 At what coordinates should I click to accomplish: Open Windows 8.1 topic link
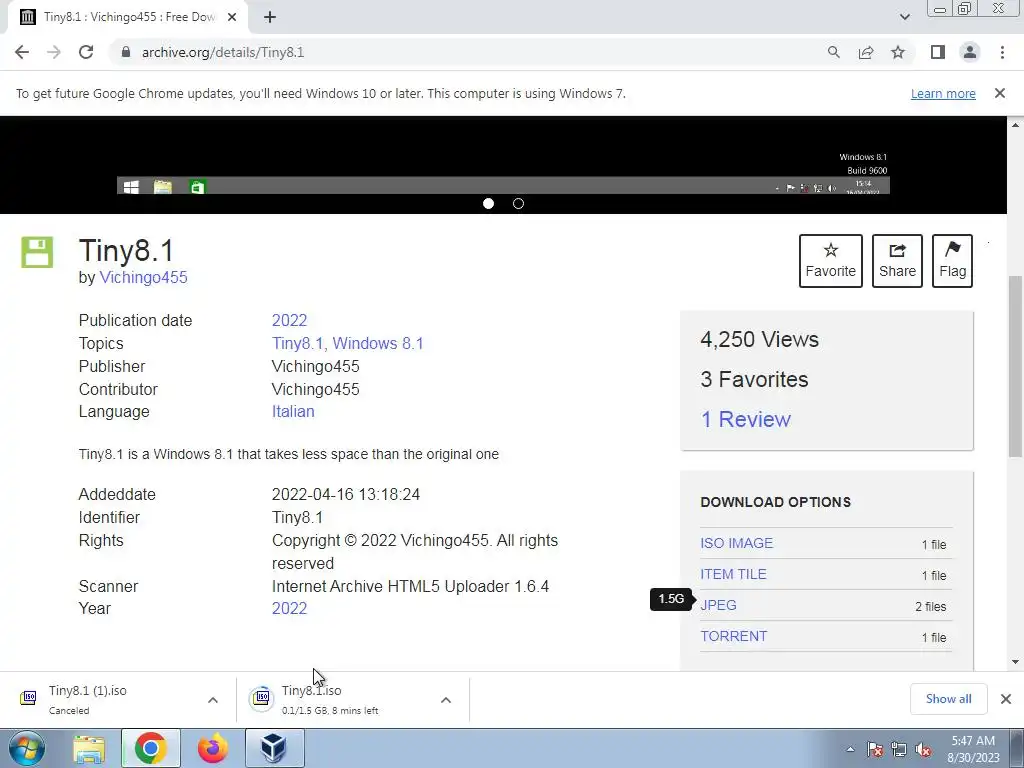pos(378,344)
